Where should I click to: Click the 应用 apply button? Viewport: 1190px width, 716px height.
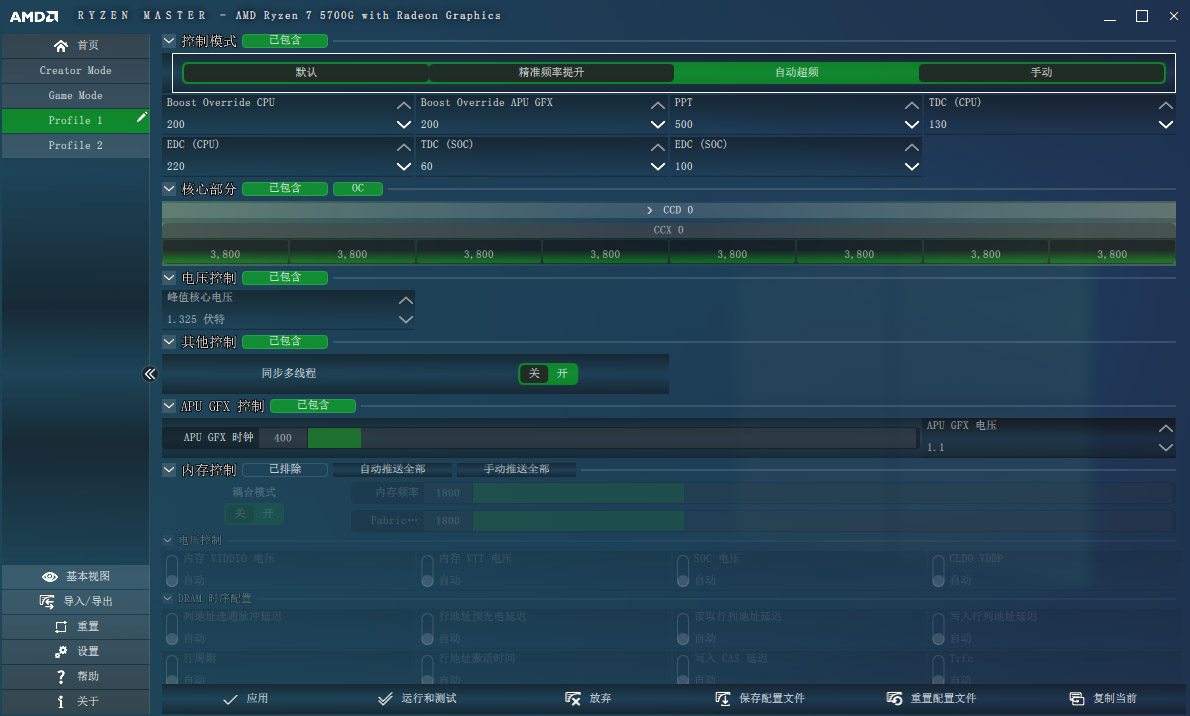(x=245, y=699)
